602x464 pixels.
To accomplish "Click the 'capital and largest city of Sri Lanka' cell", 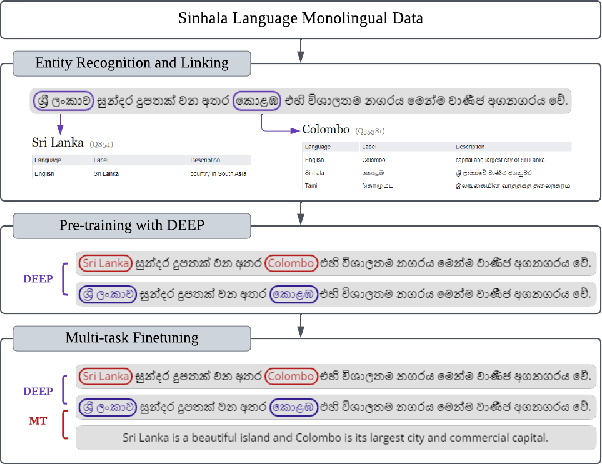I will [499, 160].
